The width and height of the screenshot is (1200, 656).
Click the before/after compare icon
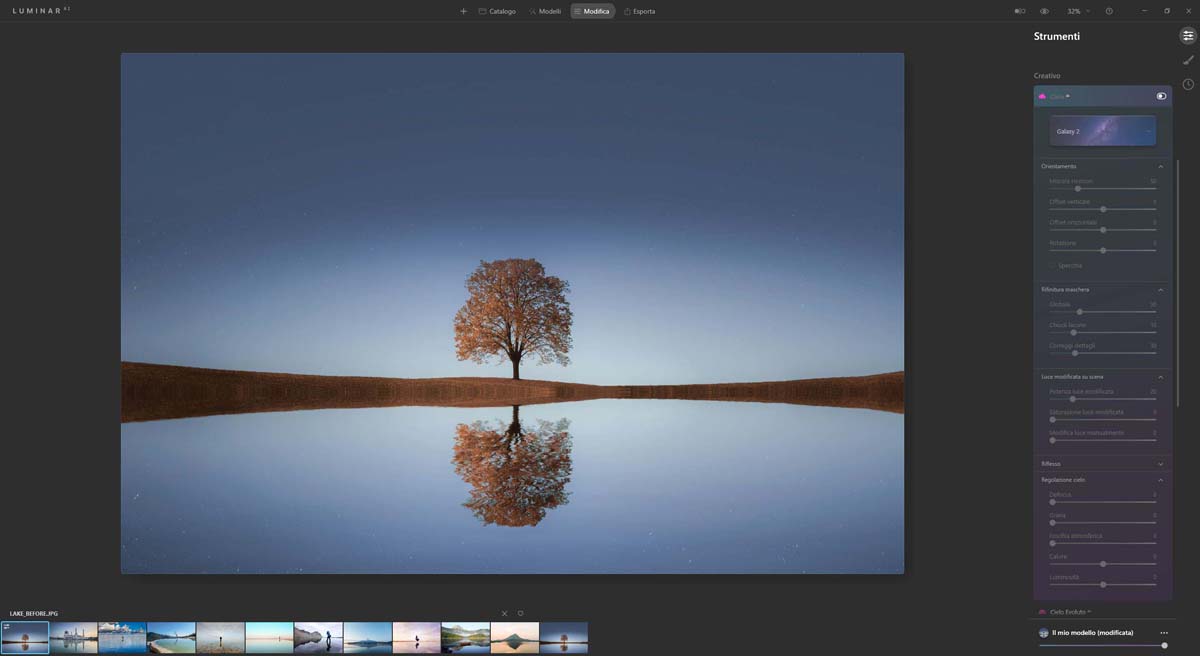(x=1020, y=11)
